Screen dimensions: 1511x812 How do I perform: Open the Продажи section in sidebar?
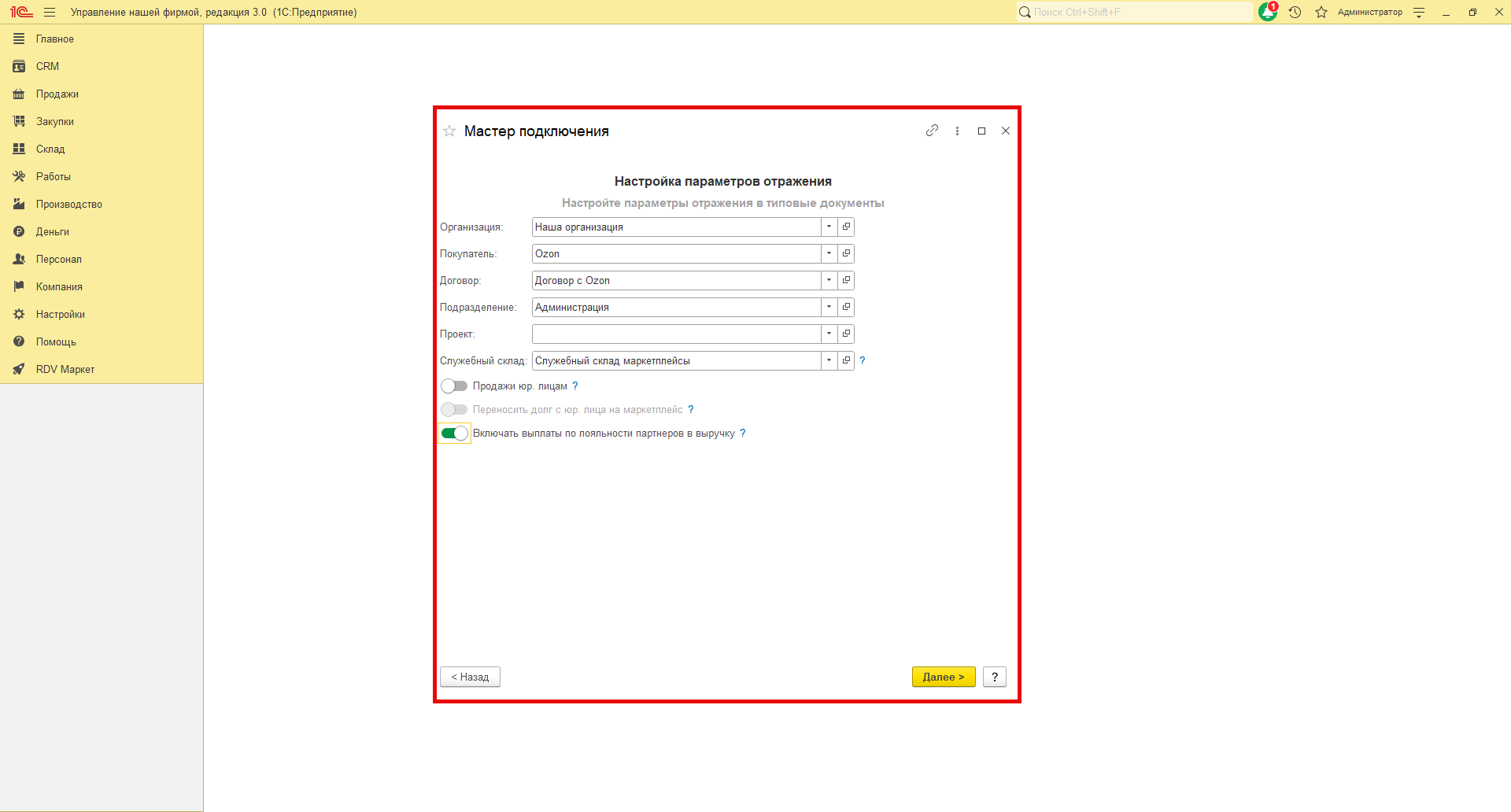point(57,94)
